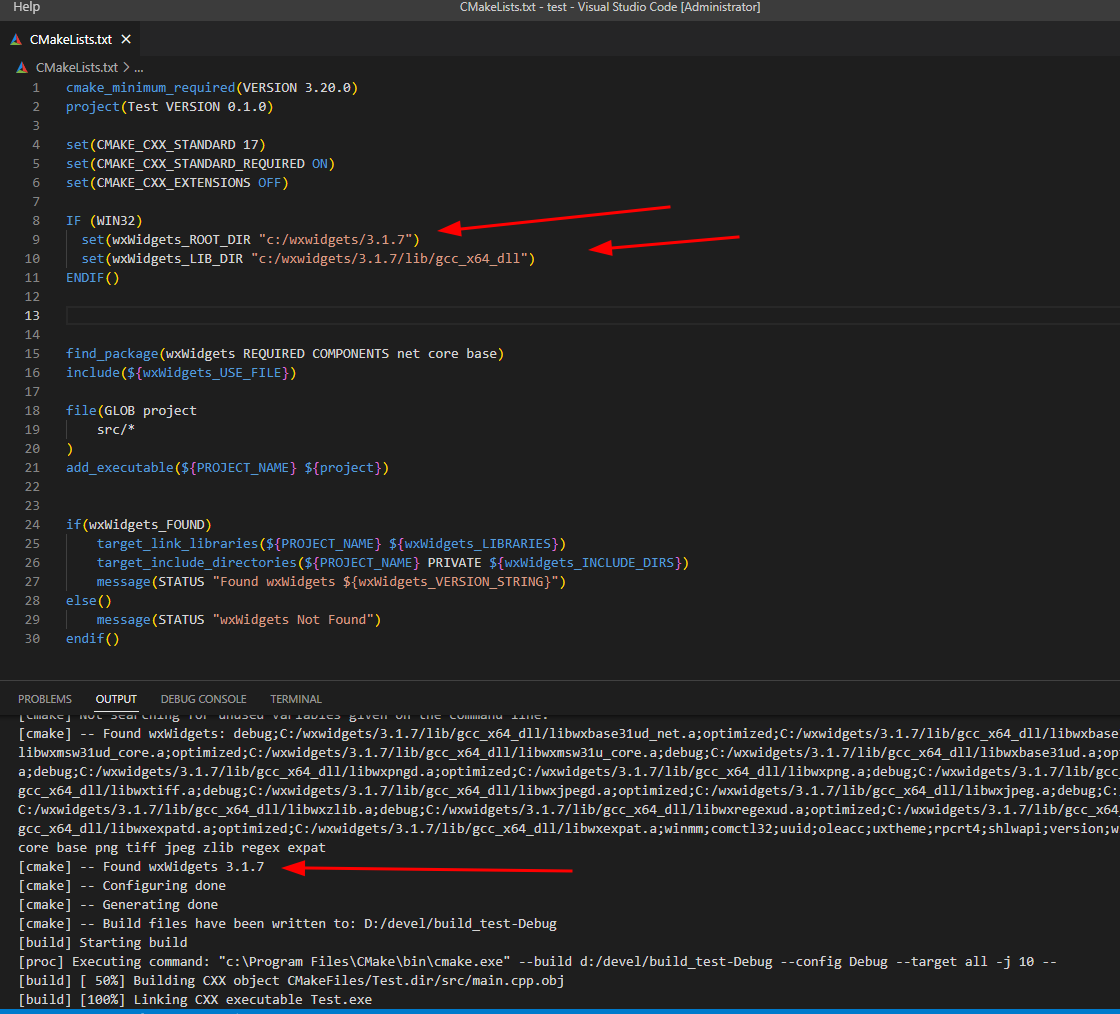Click the blue status bar at the bottom
Image resolution: width=1120 pixels, height=1014 pixels.
click(x=560, y=1010)
